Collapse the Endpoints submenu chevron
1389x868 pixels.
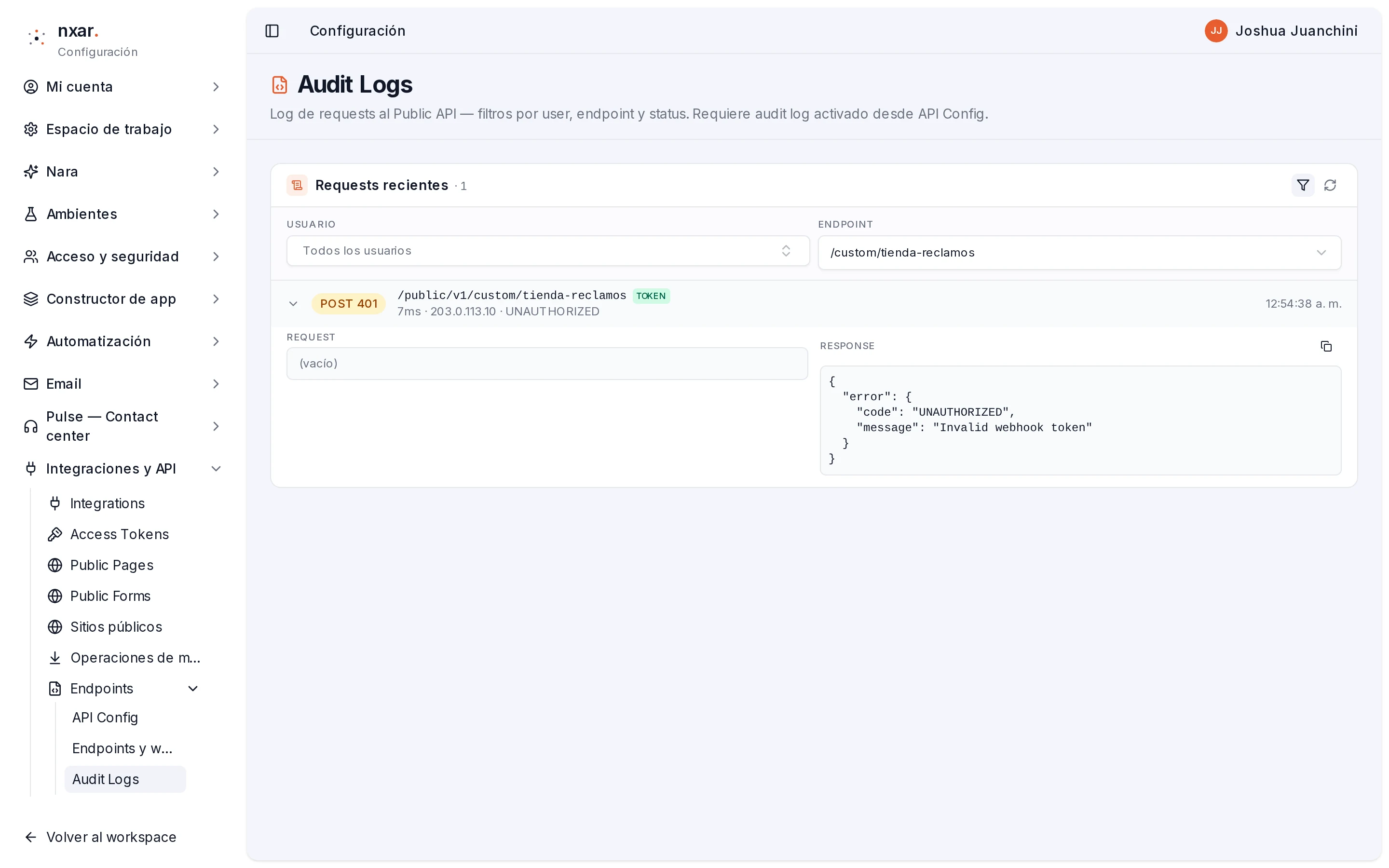[193, 688]
